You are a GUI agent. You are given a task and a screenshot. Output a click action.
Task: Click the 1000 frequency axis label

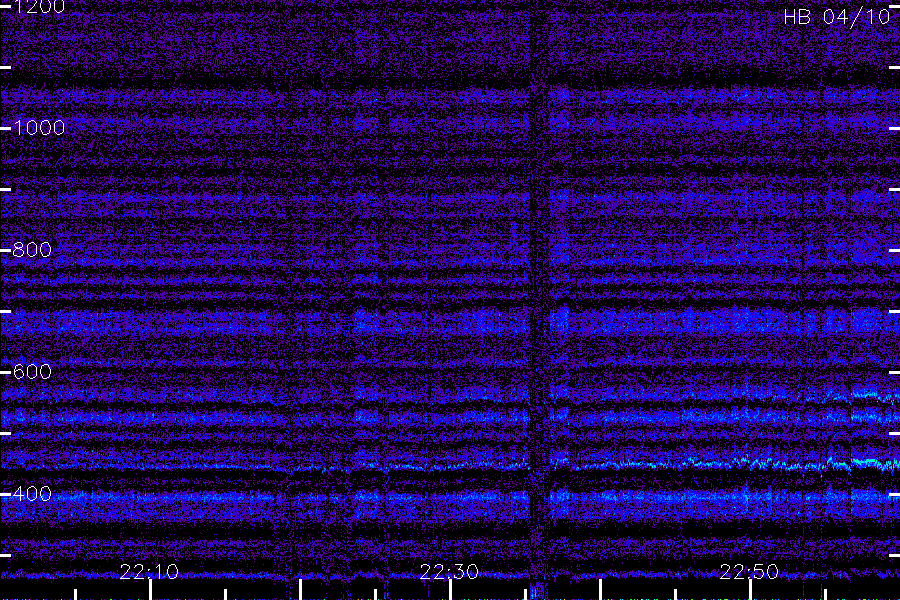(x=39, y=127)
